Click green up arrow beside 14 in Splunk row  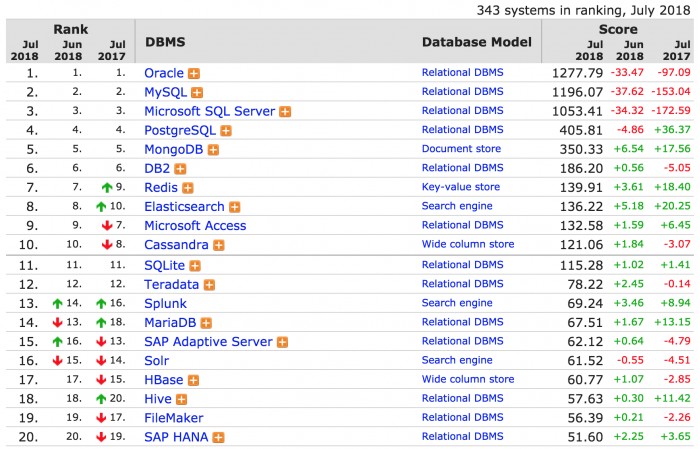57,304
